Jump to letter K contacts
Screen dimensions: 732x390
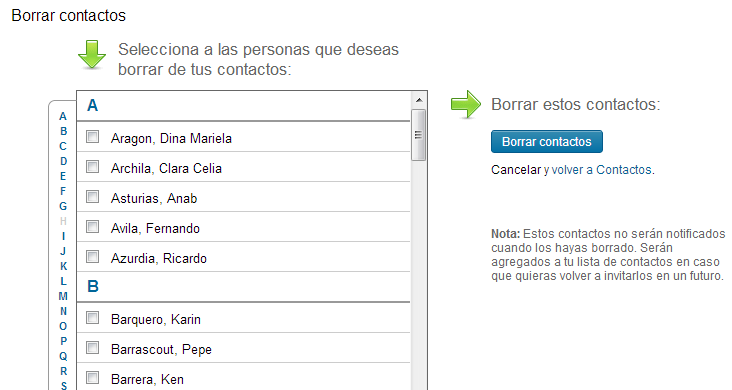click(63, 266)
